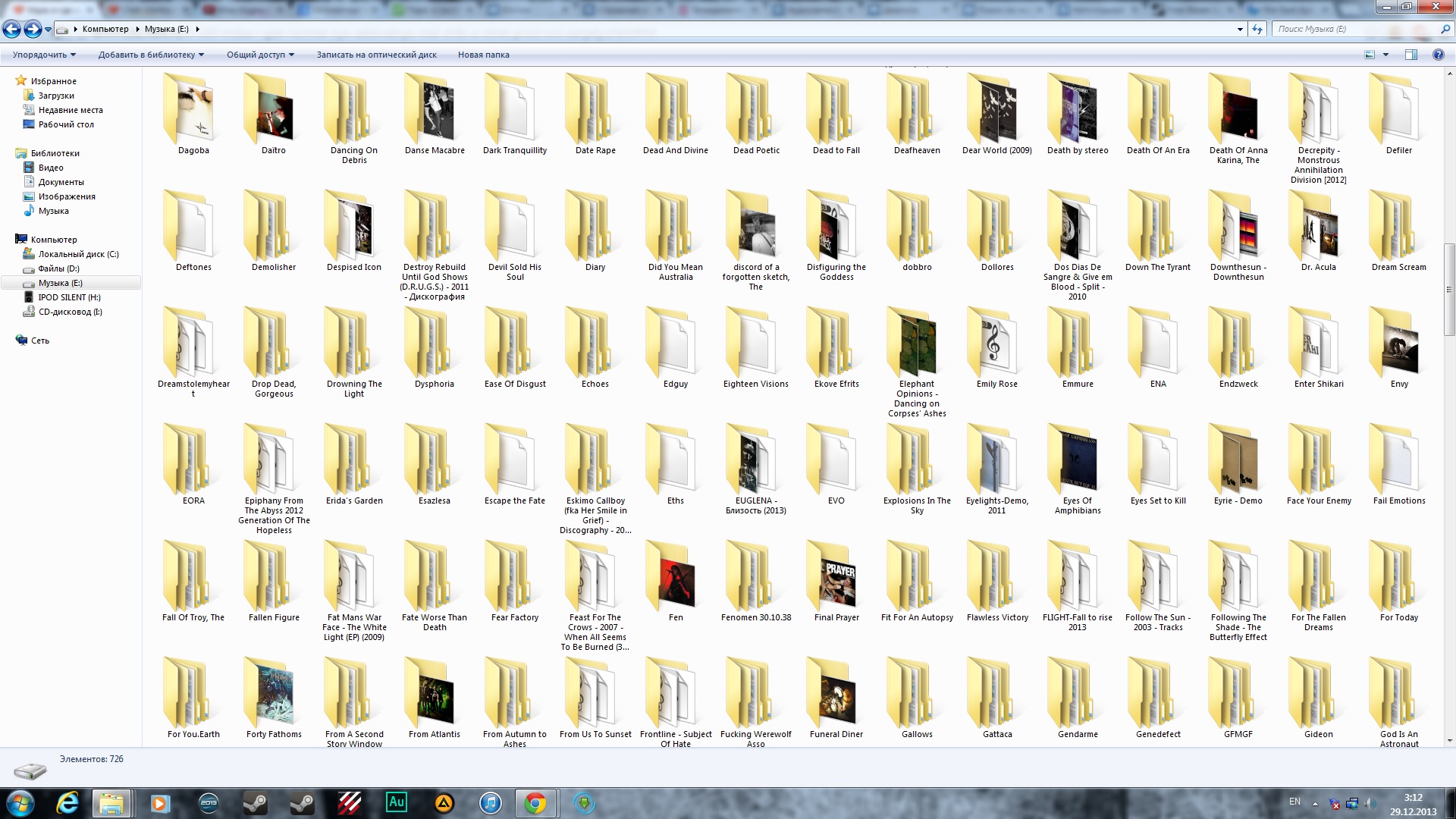This screenshot has height=819, width=1456.
Task: Open Google Chrome from the taskbar
Action: pos(535,802)
